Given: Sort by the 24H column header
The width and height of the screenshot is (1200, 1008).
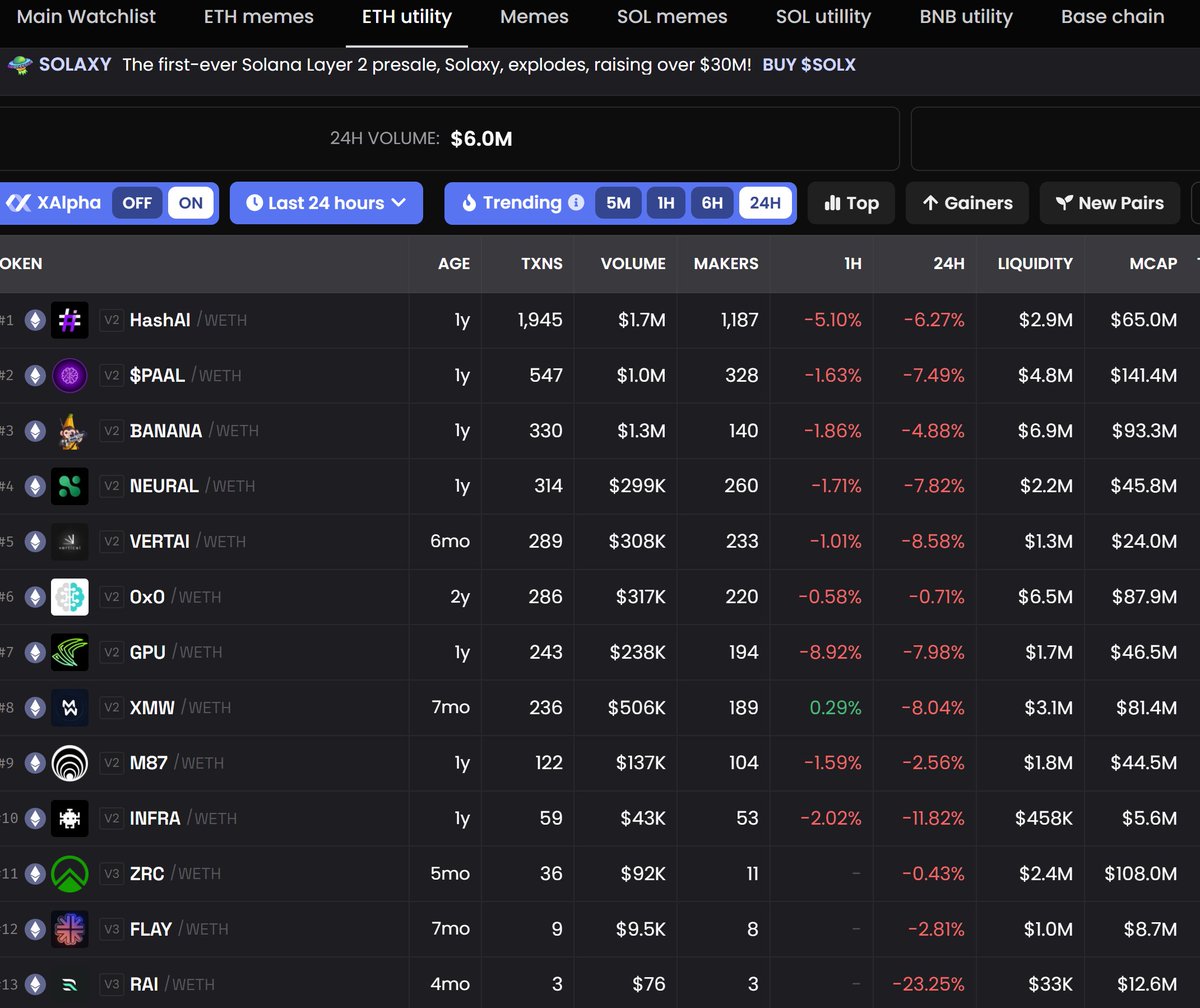Looking at the screenshot, I should click(948, 264).
